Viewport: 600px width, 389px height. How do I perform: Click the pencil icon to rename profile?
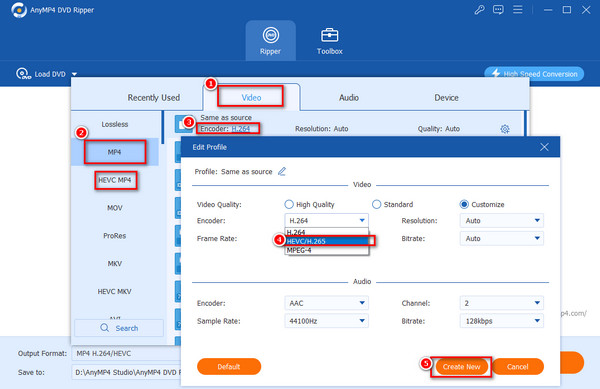pos(282,171)
